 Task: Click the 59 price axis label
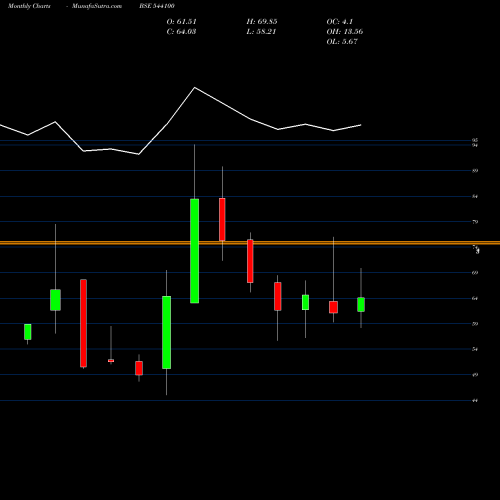point(475,324)
